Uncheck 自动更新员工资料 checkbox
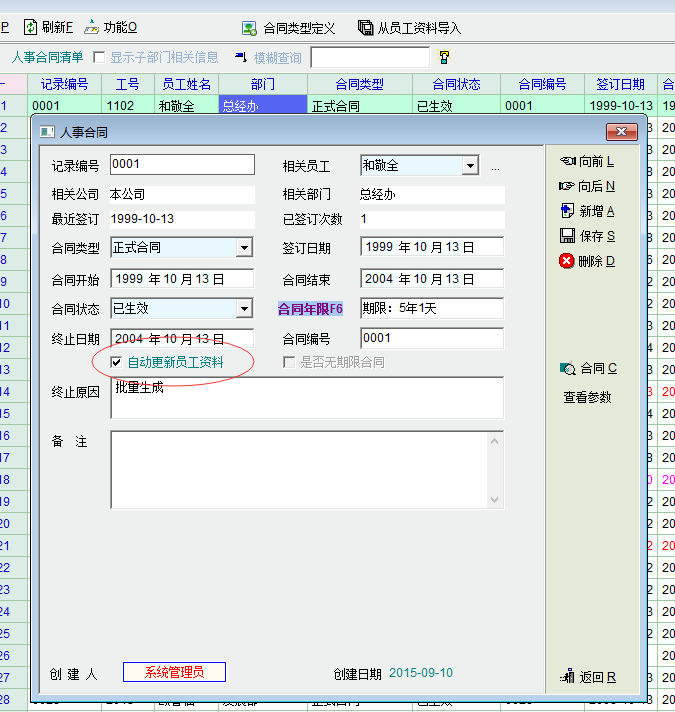 pyautogui.click(x=117, y=362)
